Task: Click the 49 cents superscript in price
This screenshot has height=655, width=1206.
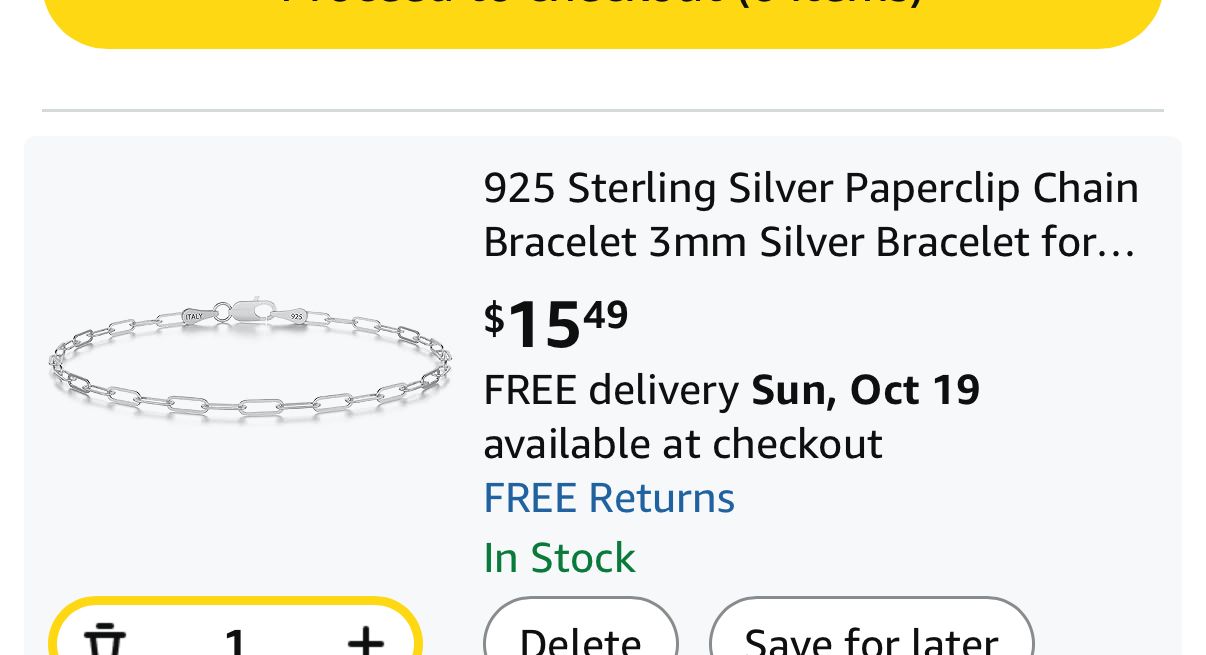Action: tap(606, 315)
